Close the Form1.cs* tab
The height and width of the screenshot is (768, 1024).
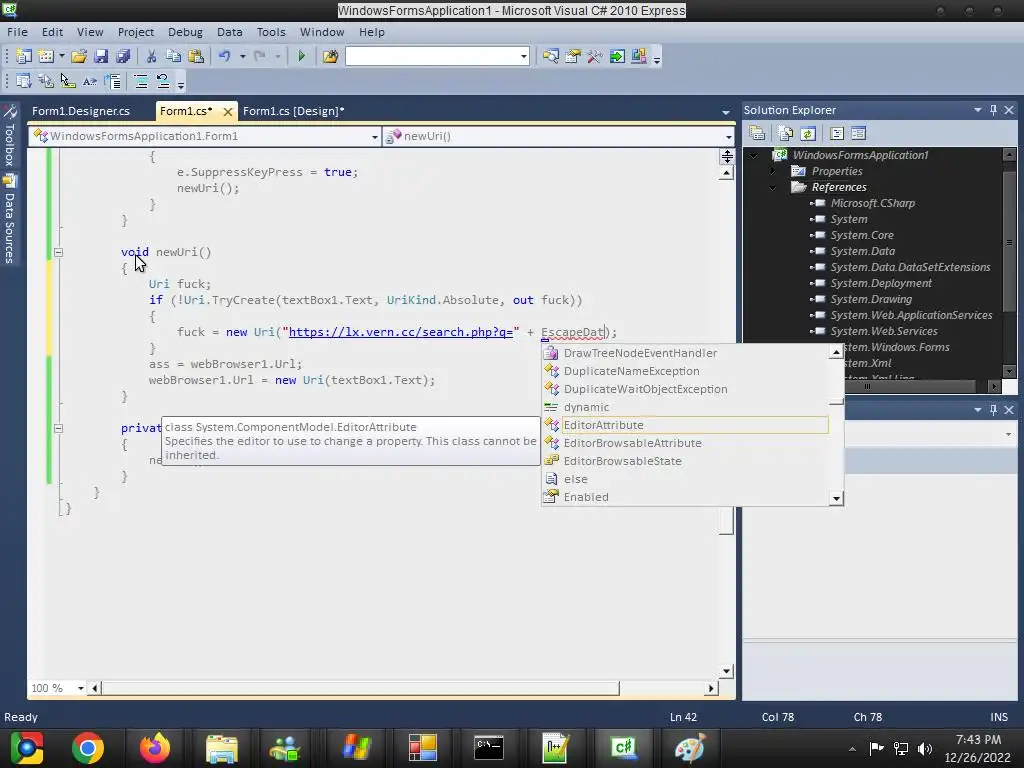227,112
